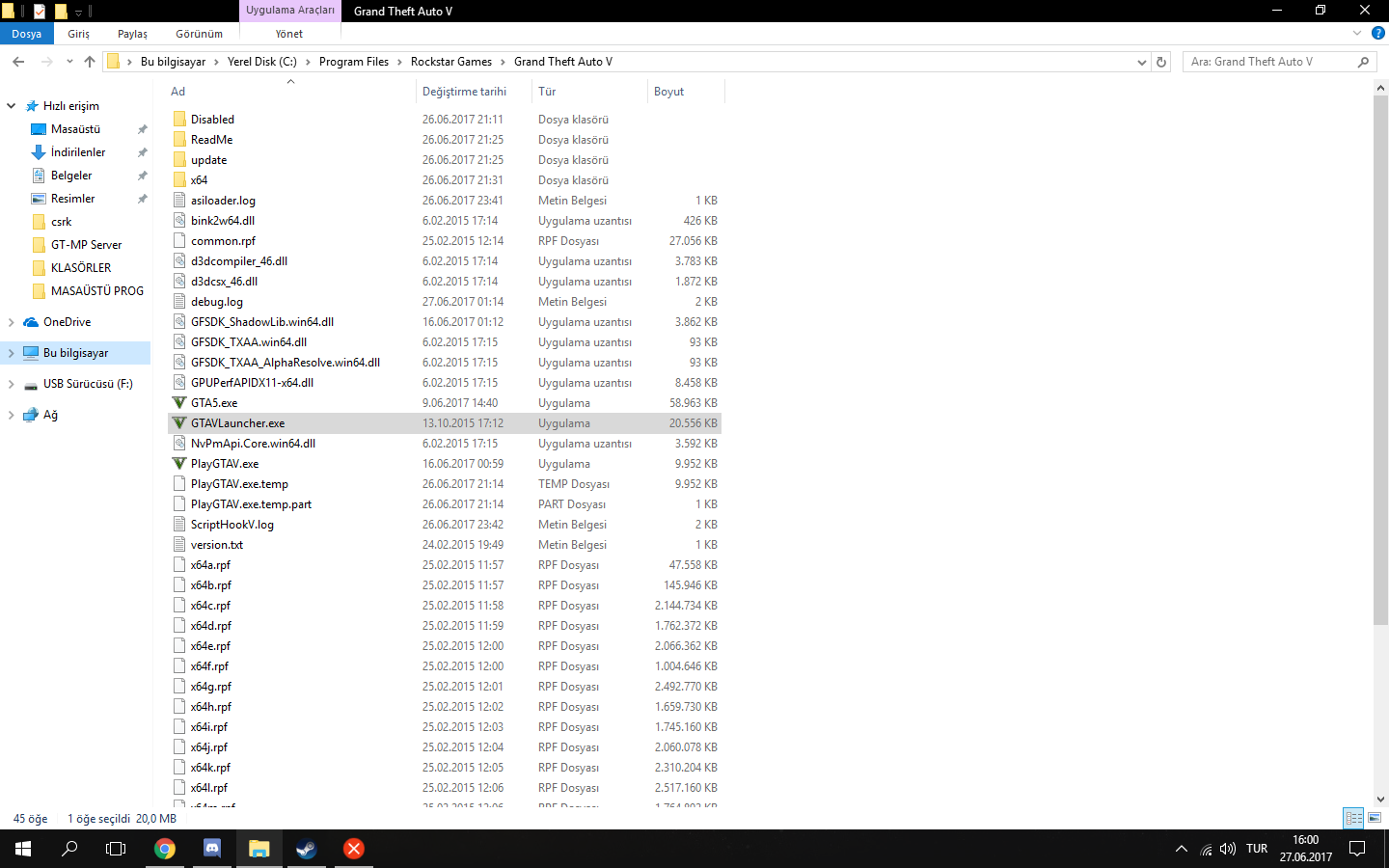Open address bar history dropdown
Image resolution: width=1389 pixels, height=868 pixels.
click(1142, 62)
